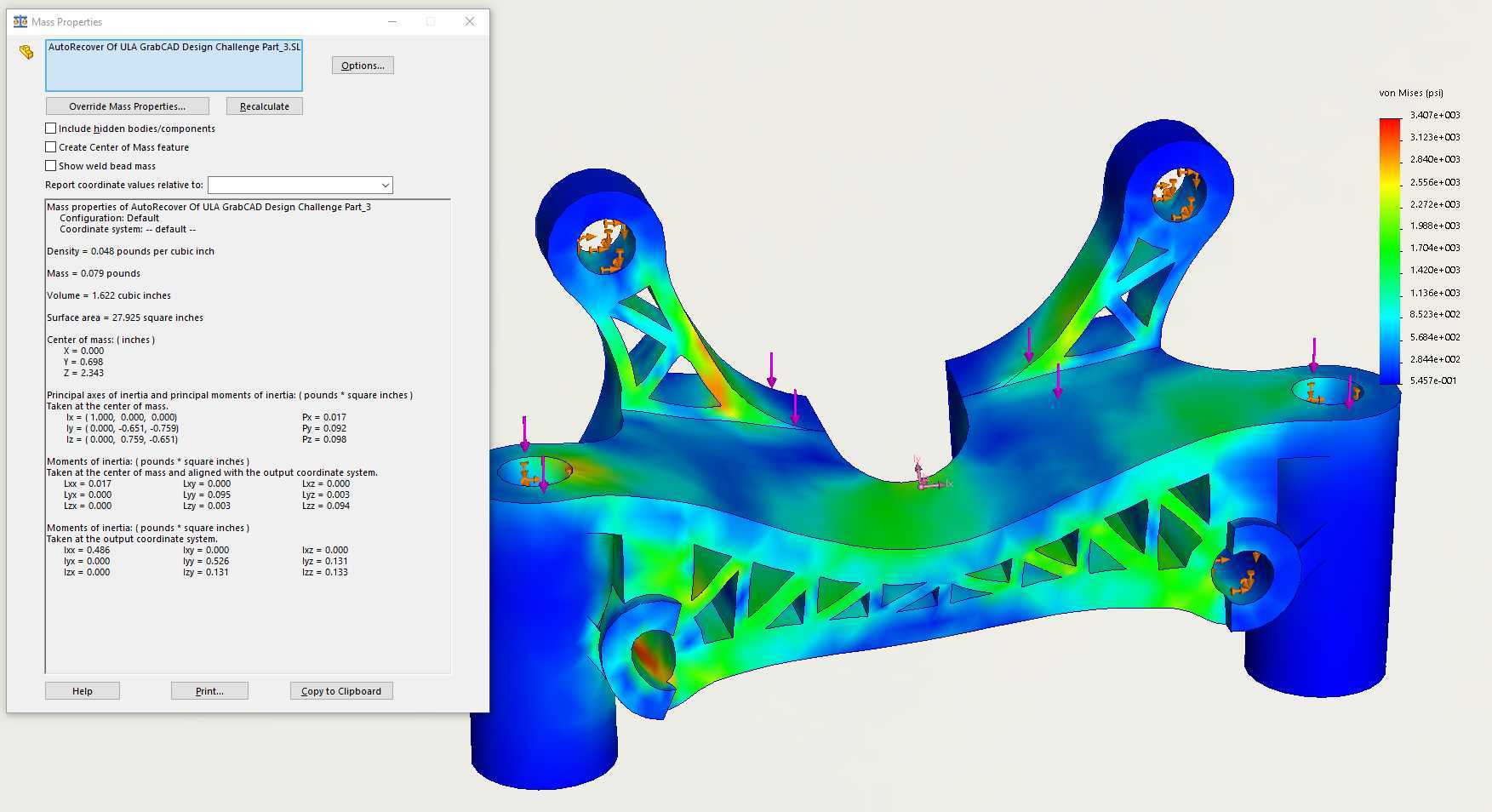Open Override Mass Properties dialog
Viewport: 1492px width, 812px height.
click(x=127, y=106)
